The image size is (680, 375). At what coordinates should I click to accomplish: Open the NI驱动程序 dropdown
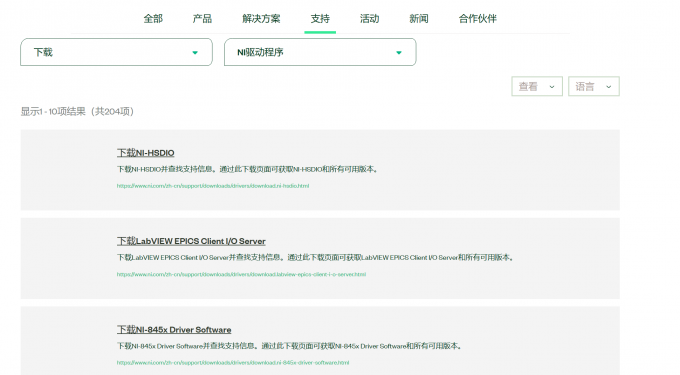320,52
